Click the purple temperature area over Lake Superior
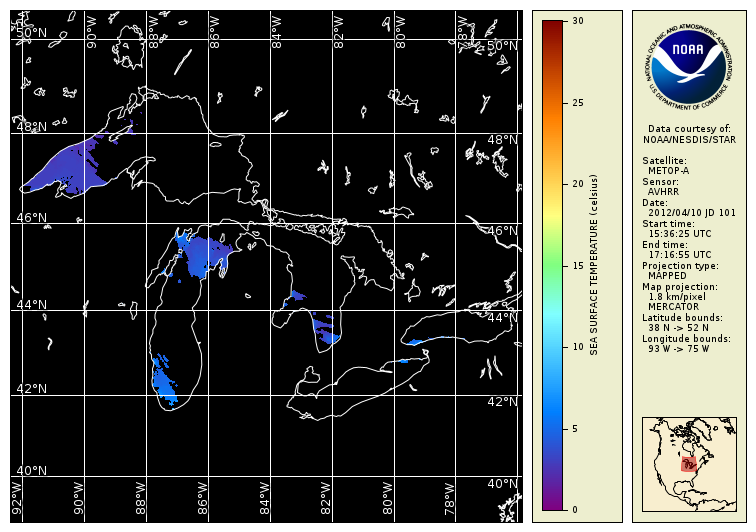756x532 pixels. [x=68, y=169]
